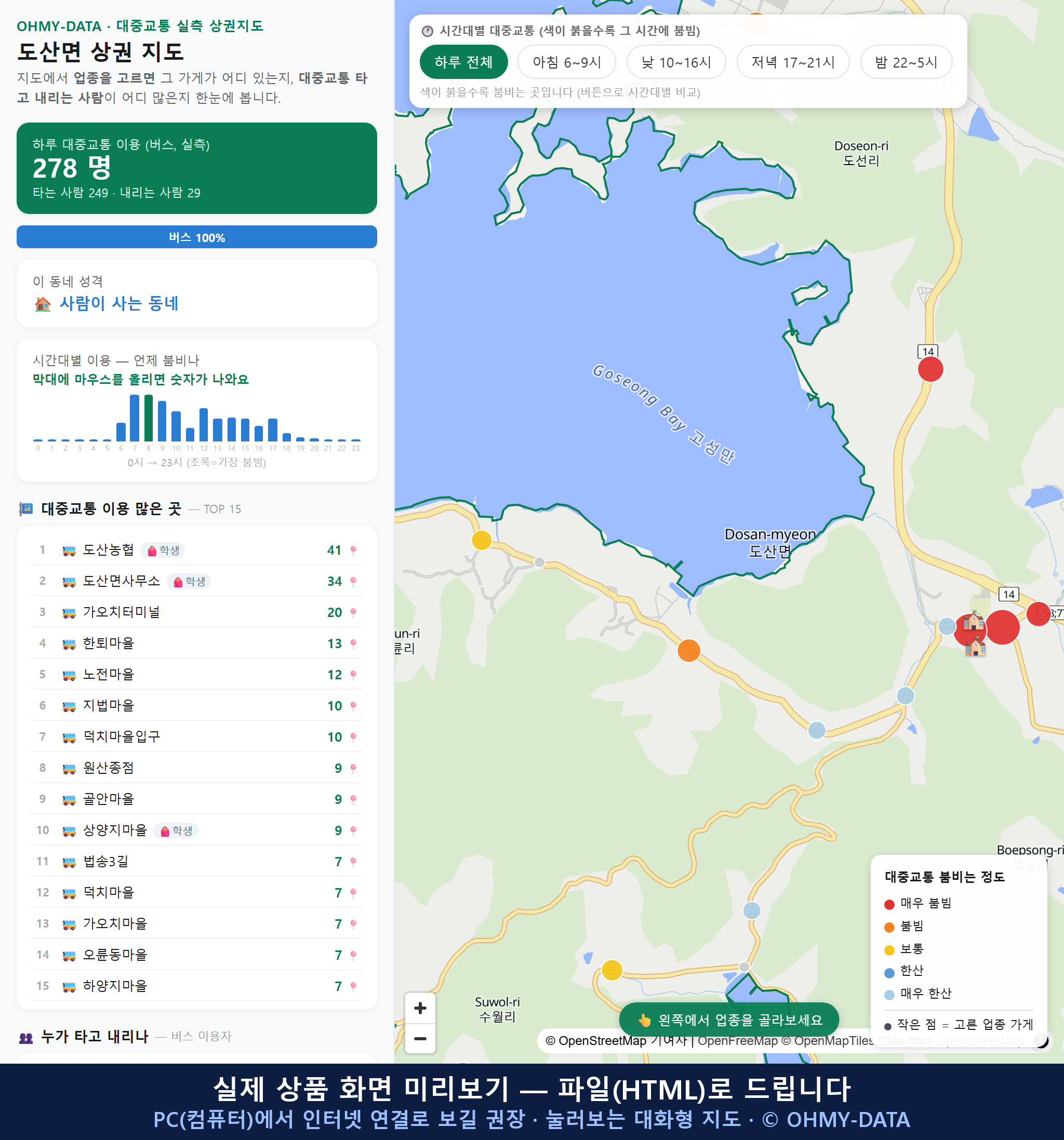The width and height of the screenshot is (1064, 1140).
Task: Click the 학생 badge next to 상양지마을
Action: pos(176,830)
